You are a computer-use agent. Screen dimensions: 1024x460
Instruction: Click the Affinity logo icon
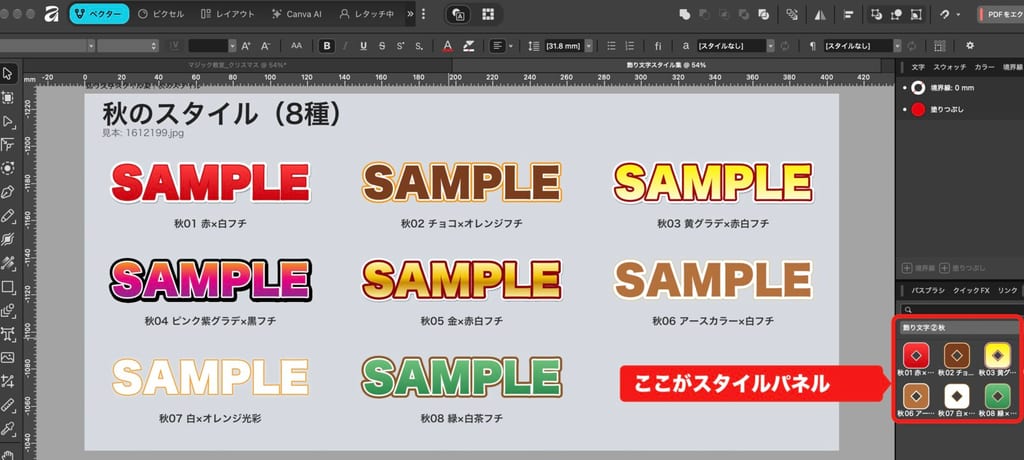click(x=52, y=14)
